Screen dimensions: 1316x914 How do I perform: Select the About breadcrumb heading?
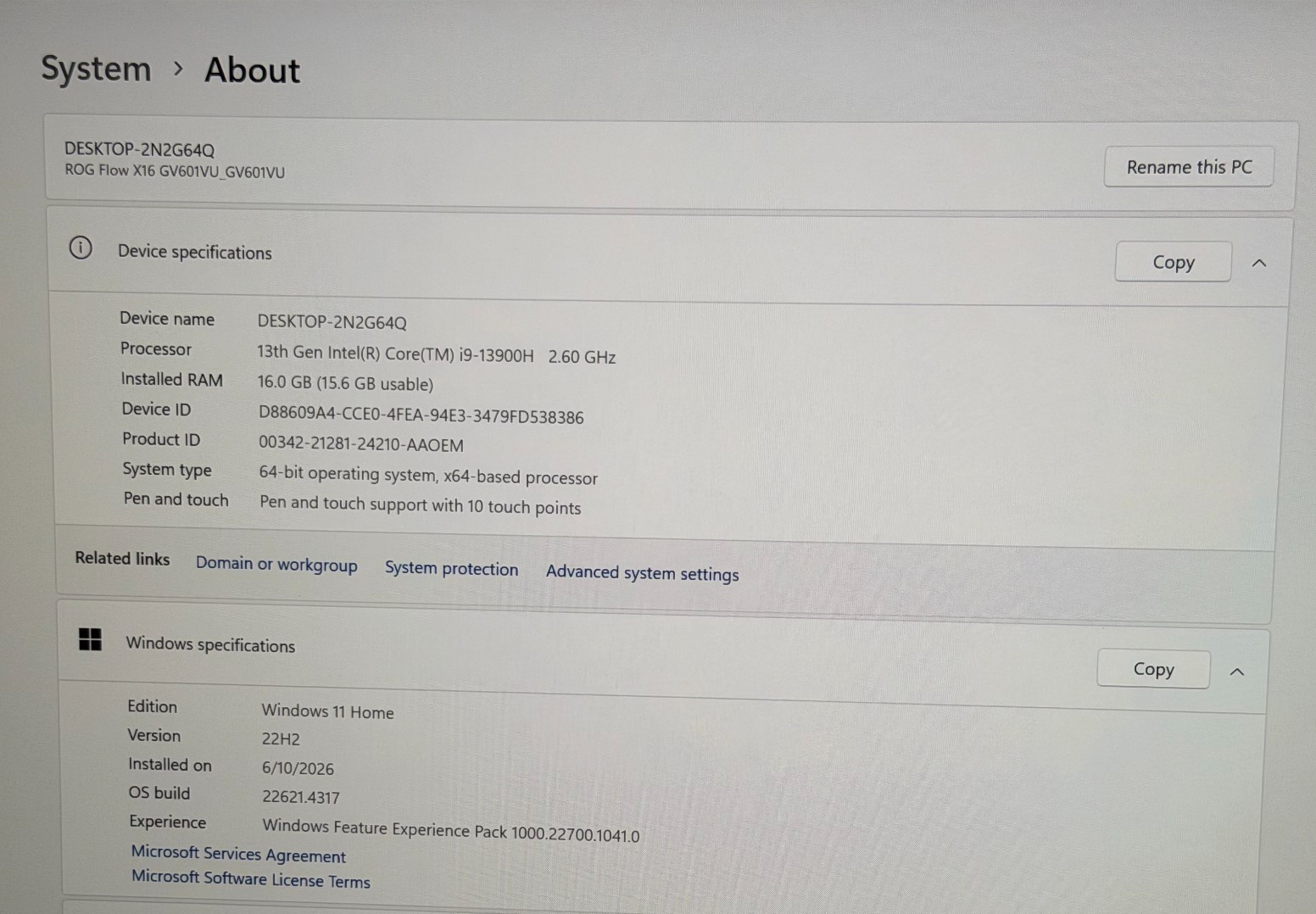click(x=252, y=70)
